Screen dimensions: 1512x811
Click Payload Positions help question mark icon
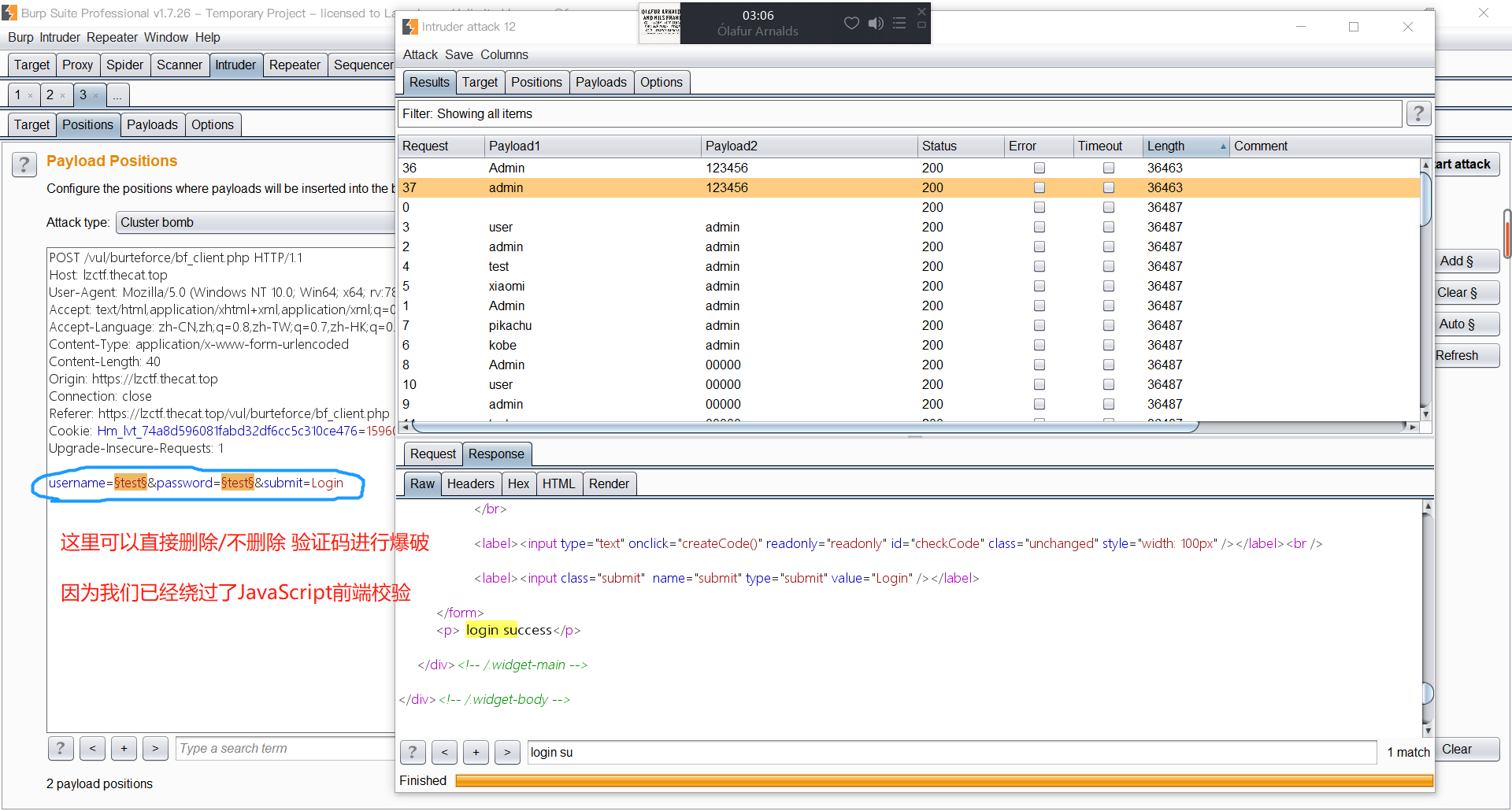[24, 165]
